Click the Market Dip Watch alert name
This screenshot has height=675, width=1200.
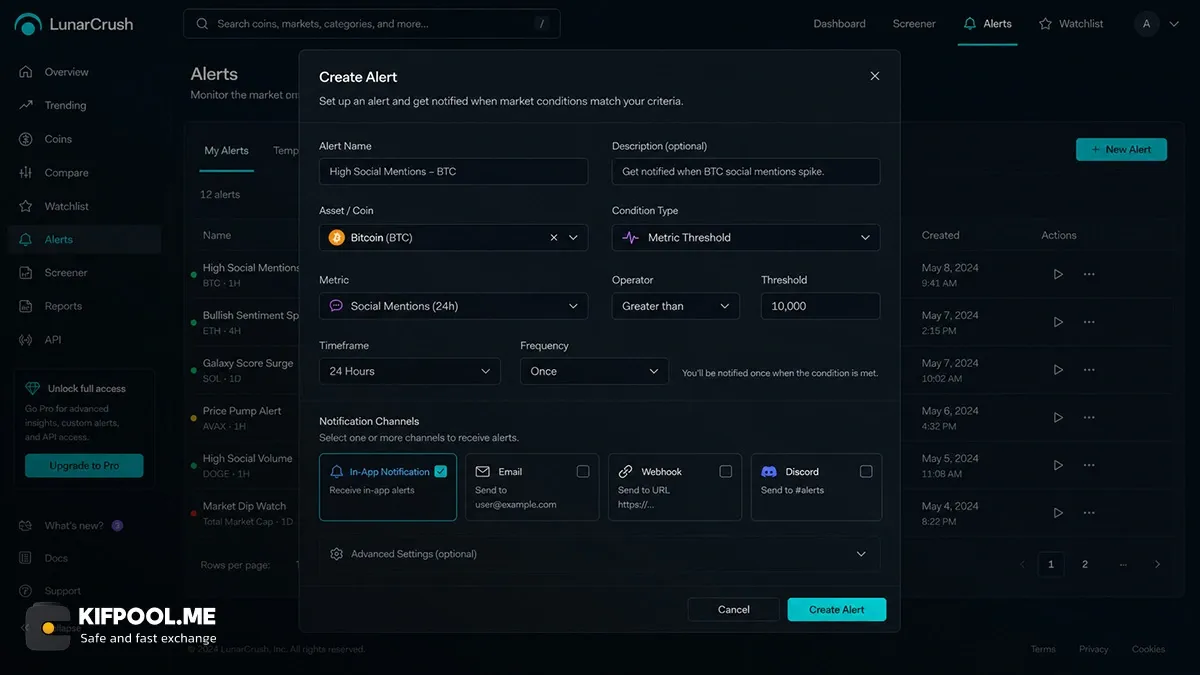[244, 507]
